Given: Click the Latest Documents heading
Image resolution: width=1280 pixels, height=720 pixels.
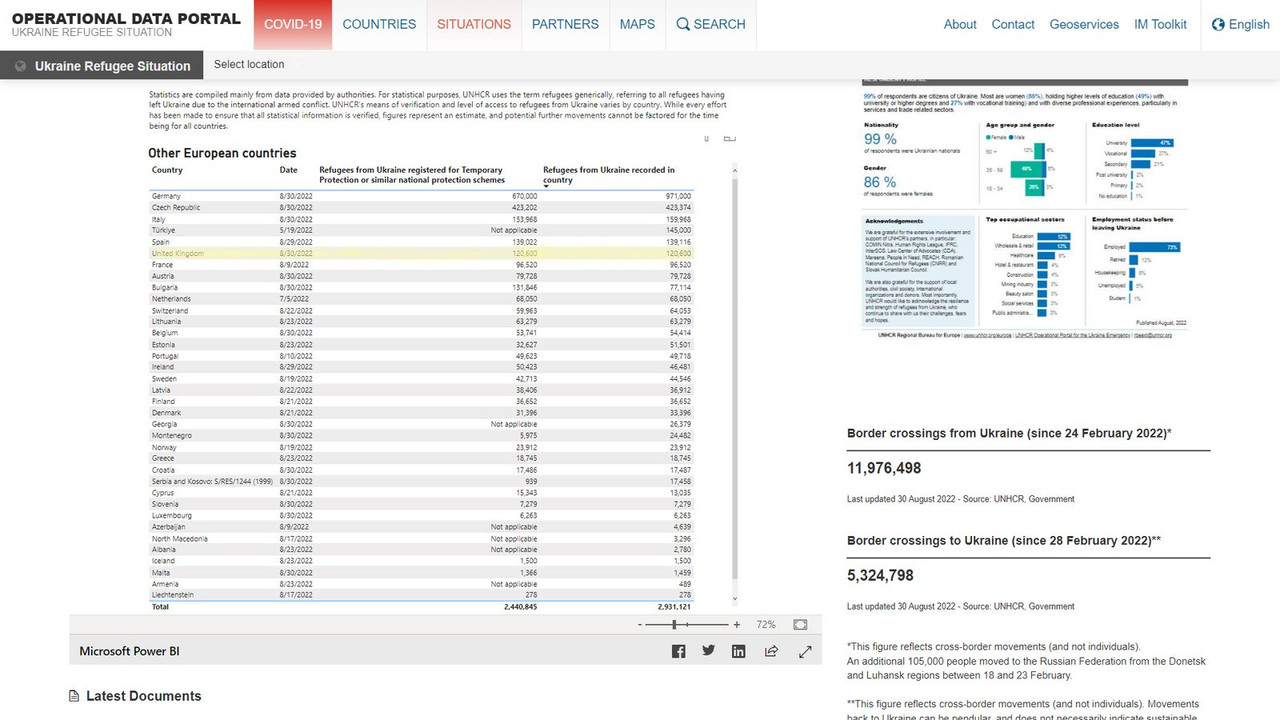Looking at the screenshot, I should pyautogui.click(x=143, y=696).
